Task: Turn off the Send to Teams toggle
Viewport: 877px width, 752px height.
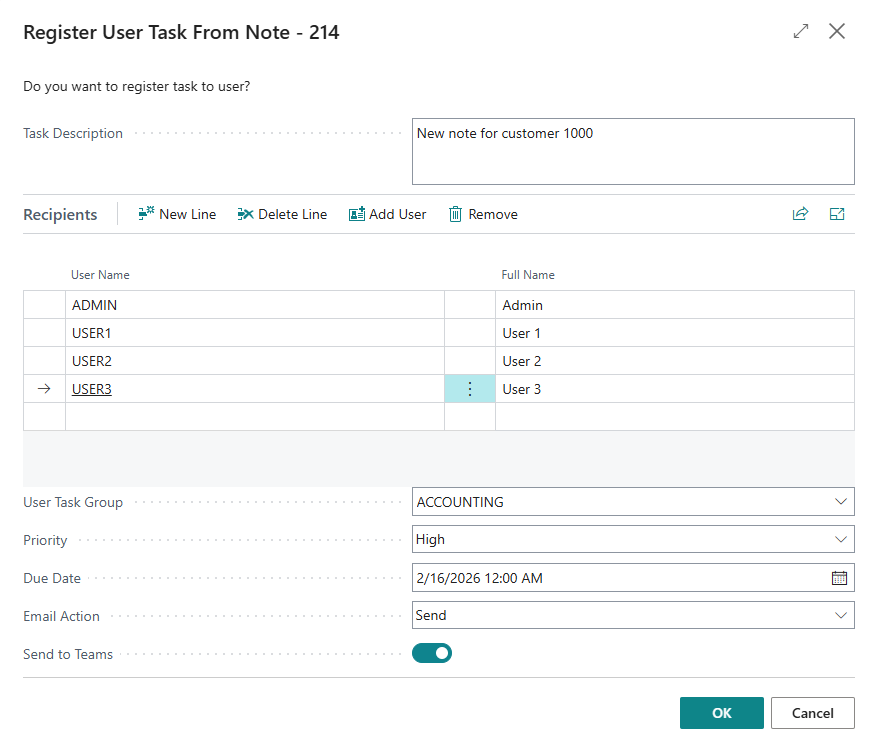Action: [432, 654]
